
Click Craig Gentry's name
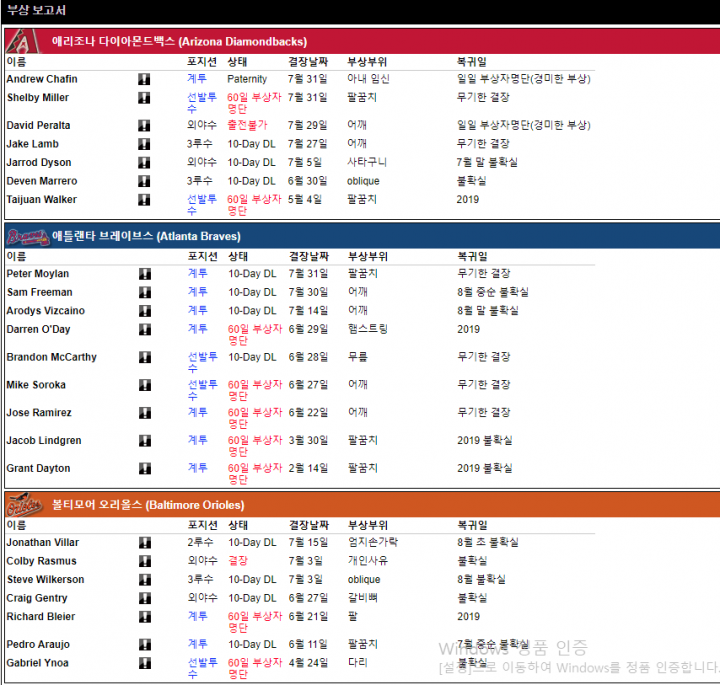(37, 598)
